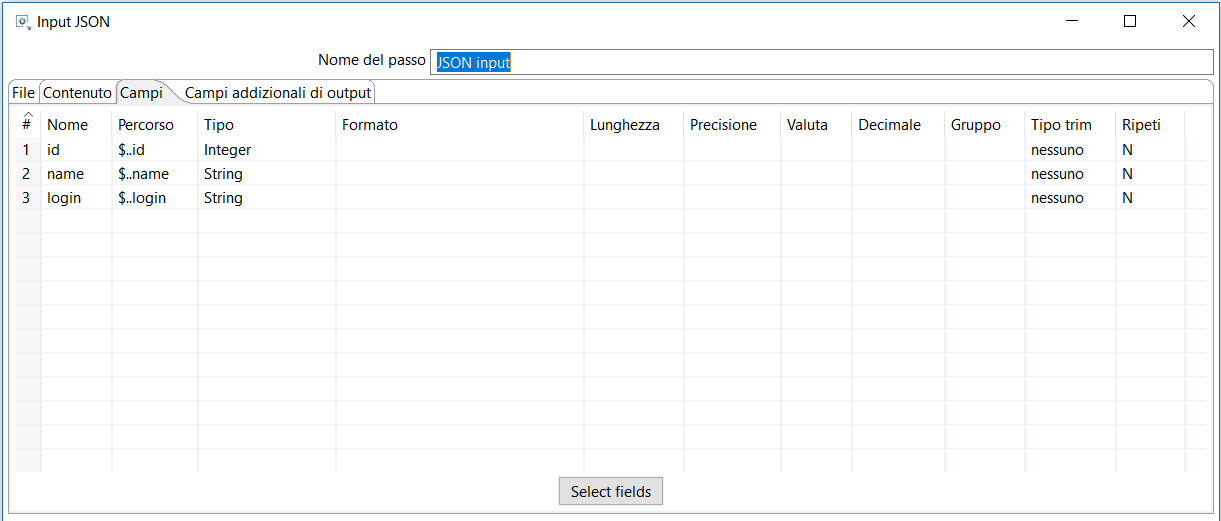1221x521 pixels.
Task: Click Ripeti 'N' cell in name row
Action: pyautogui.click(x=1150, y=174)
